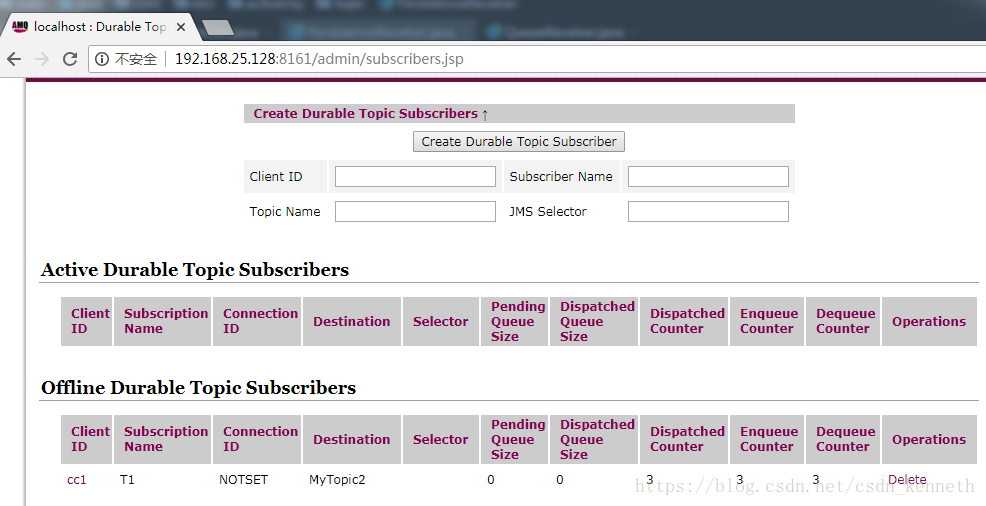The height and width of the screenshot is (506, 986).
Task: Click Create Durable Topic Subscriber button
Action: (519, 141)
